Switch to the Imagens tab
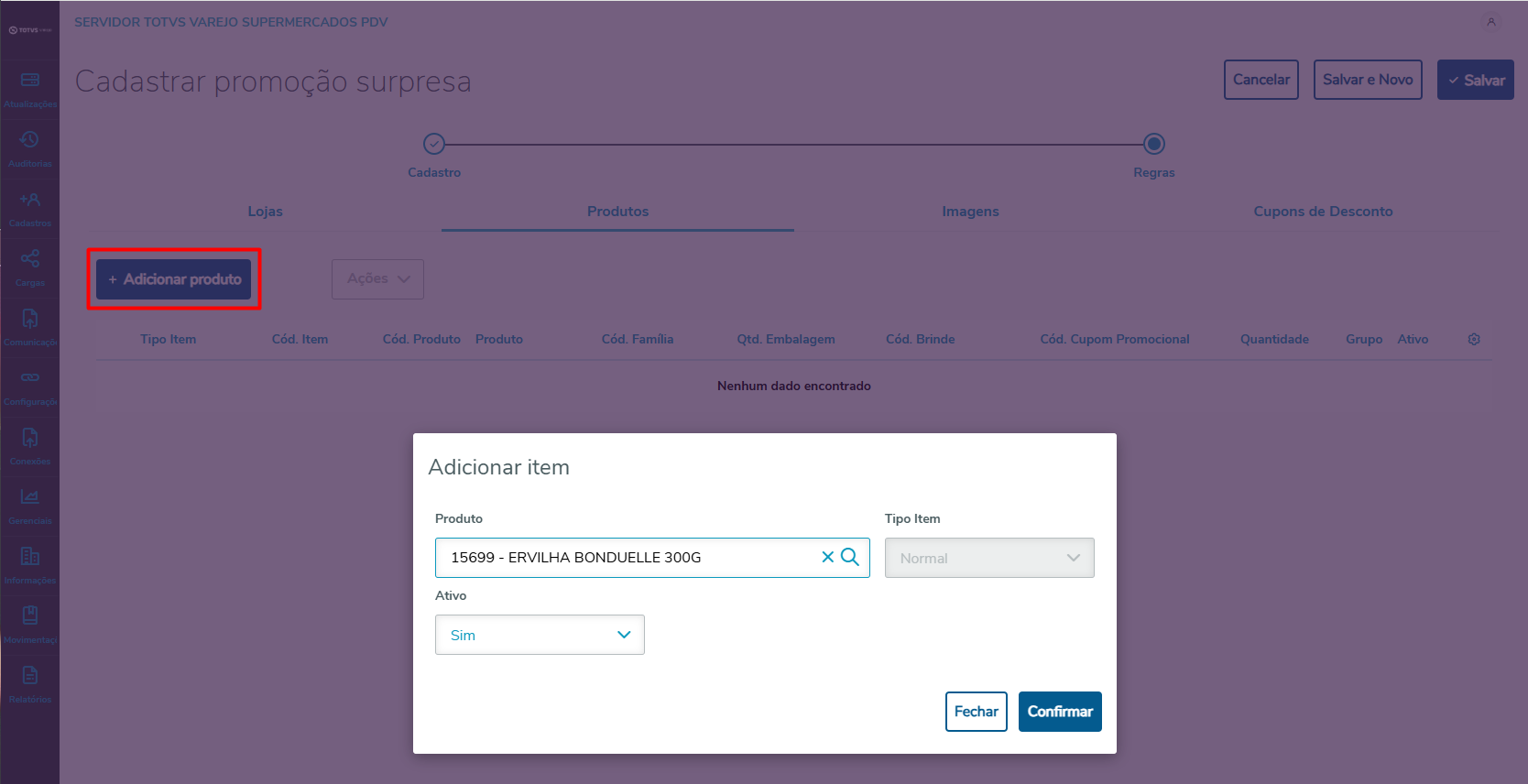1528x784 pixels. [x=970, y=212]
